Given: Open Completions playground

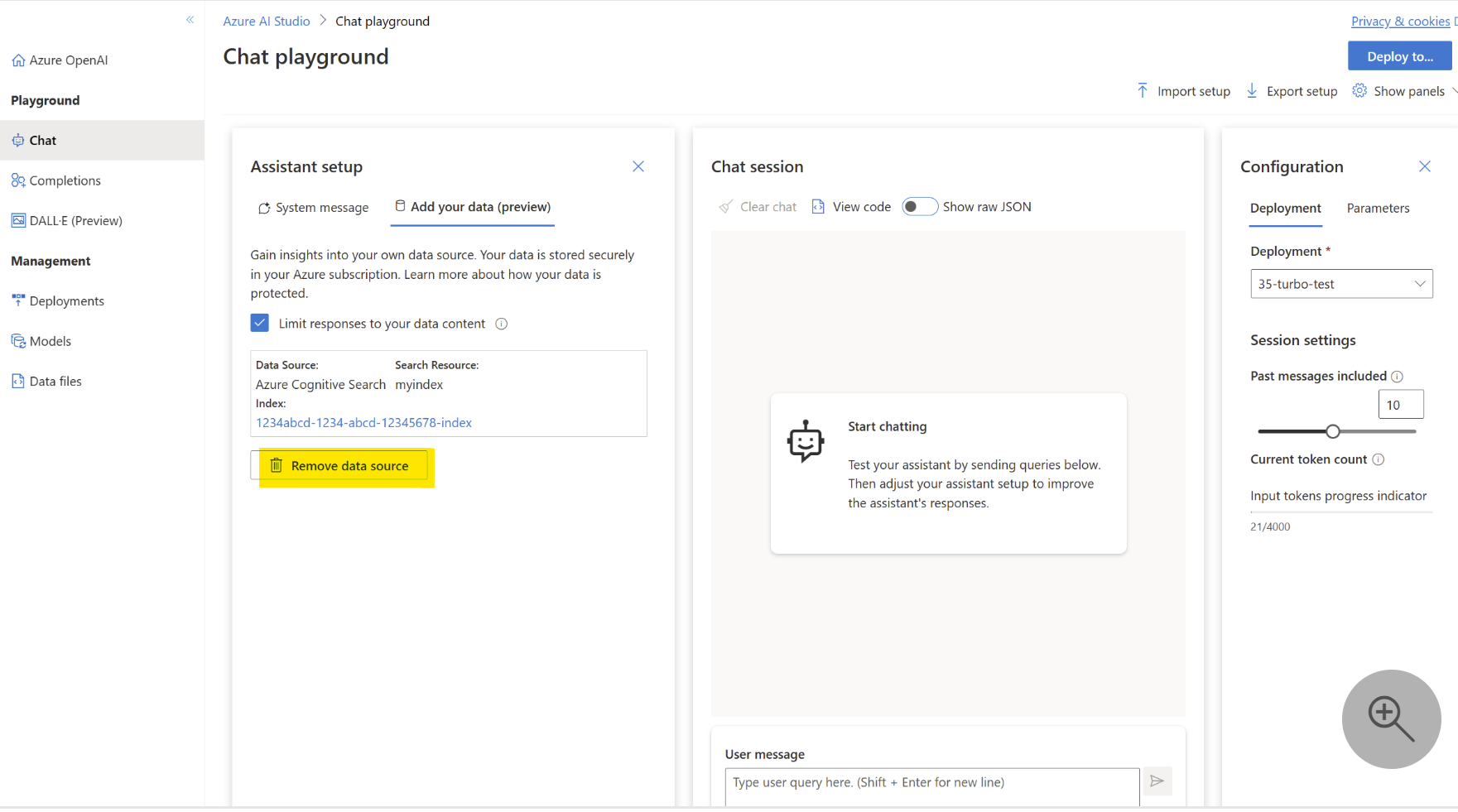Looking at the screenshot, I should point(56,180).
